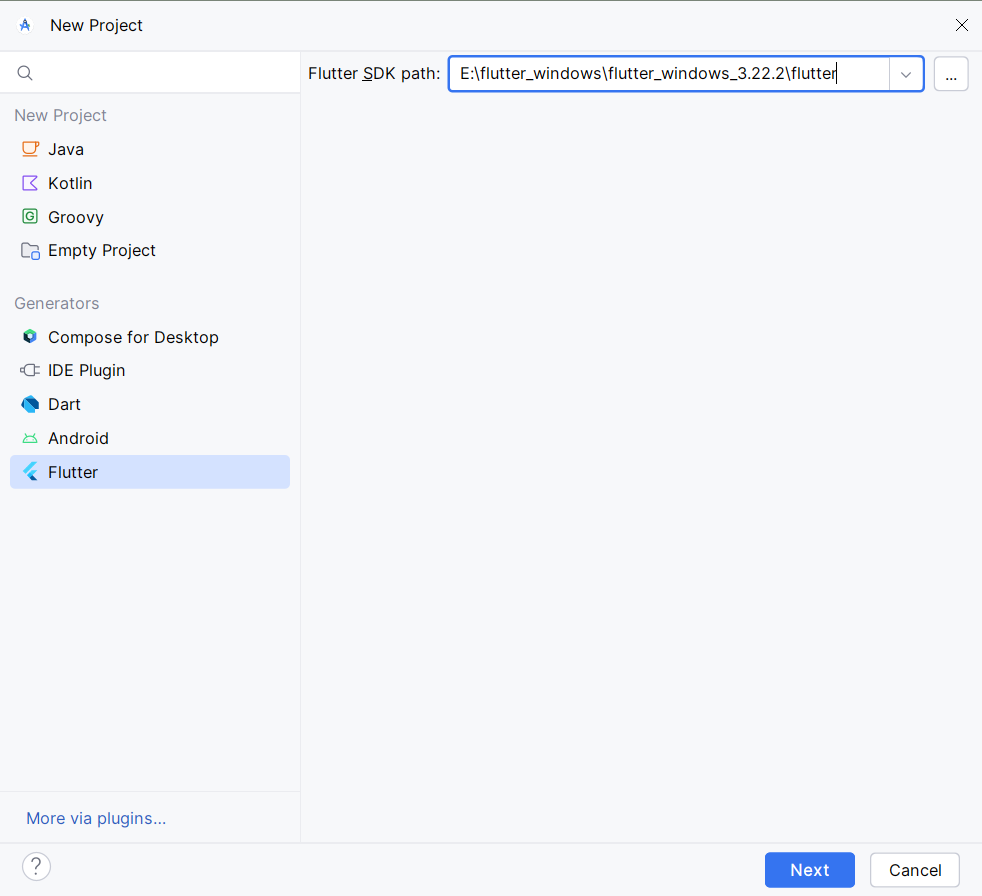Pick the Compose for Desktop icon
The width and height of the screenshot is (982, 896).
coord(30,337)
